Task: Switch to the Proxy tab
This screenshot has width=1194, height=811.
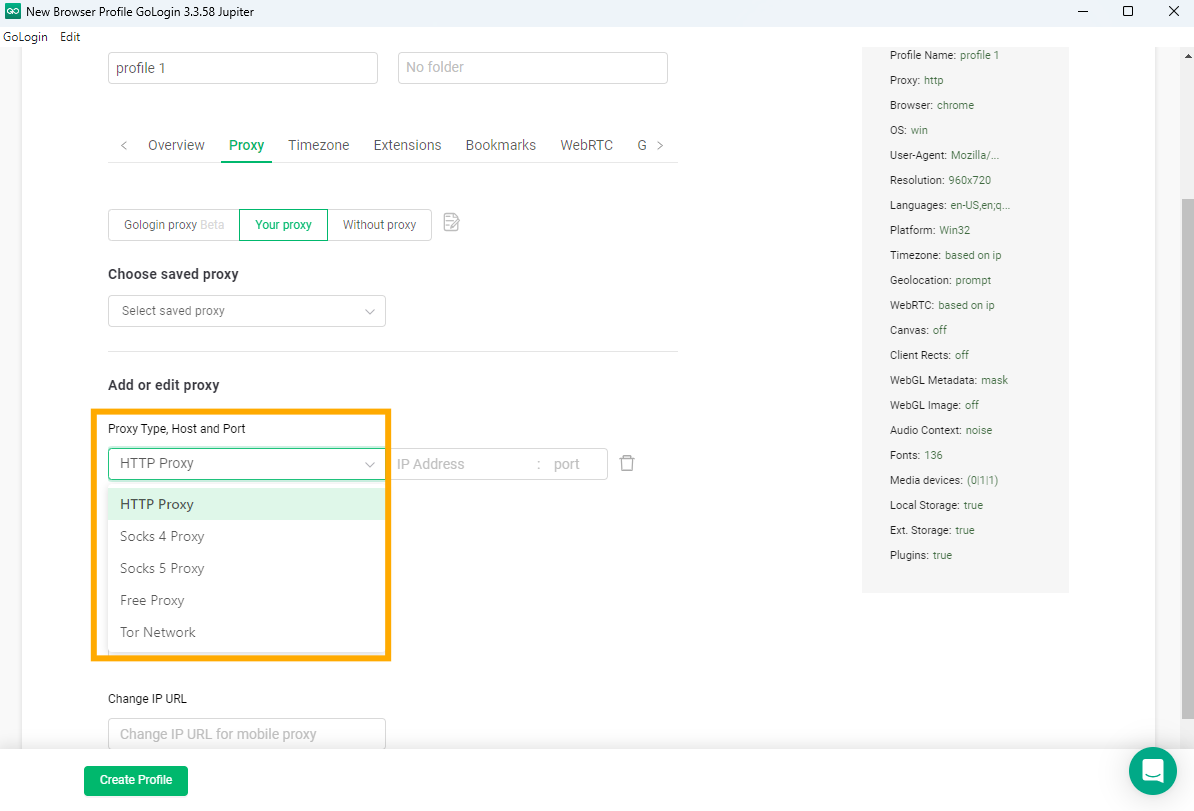Action: [246, 145]
